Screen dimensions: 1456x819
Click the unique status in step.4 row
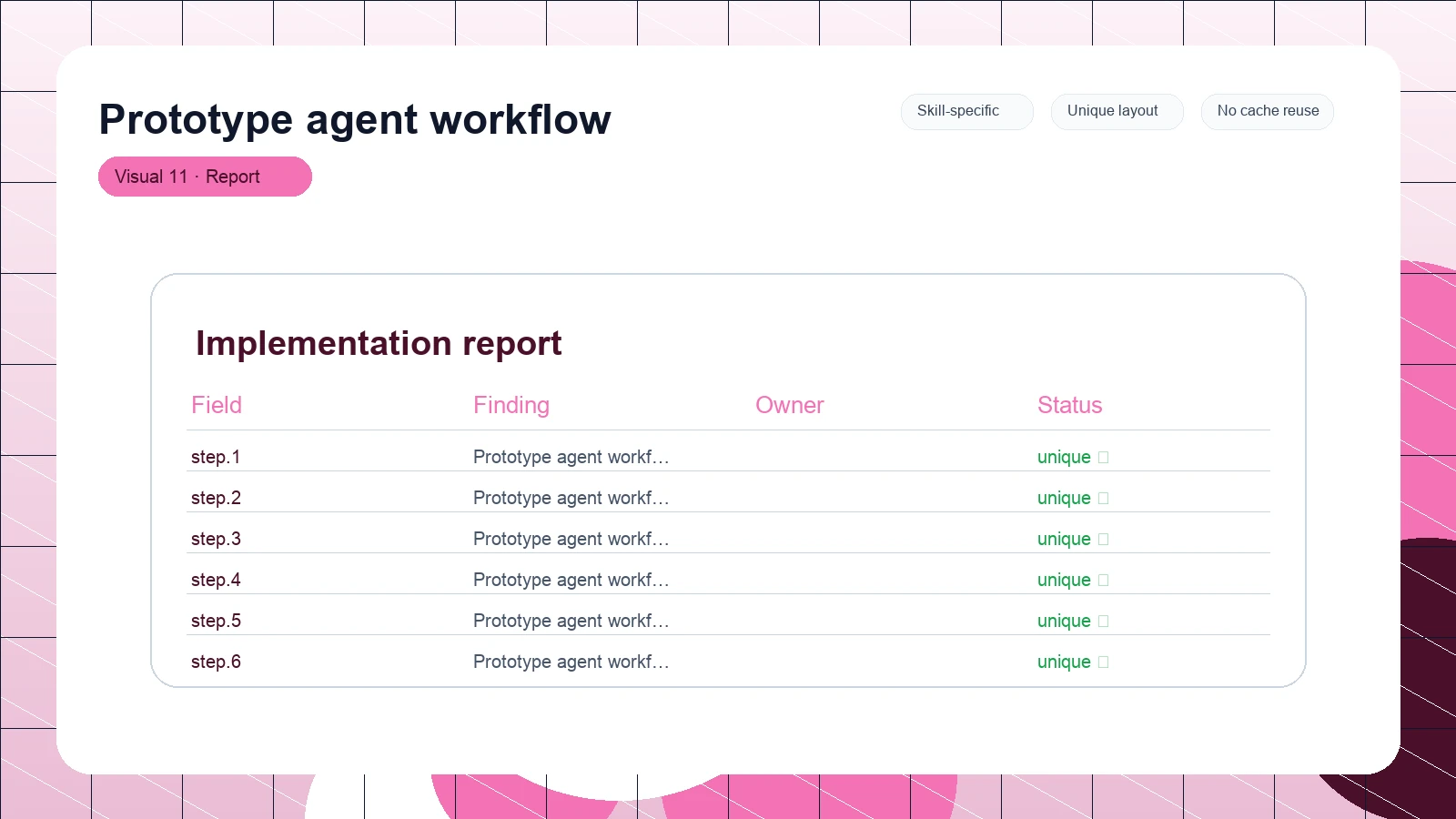tap(1064, 580)
